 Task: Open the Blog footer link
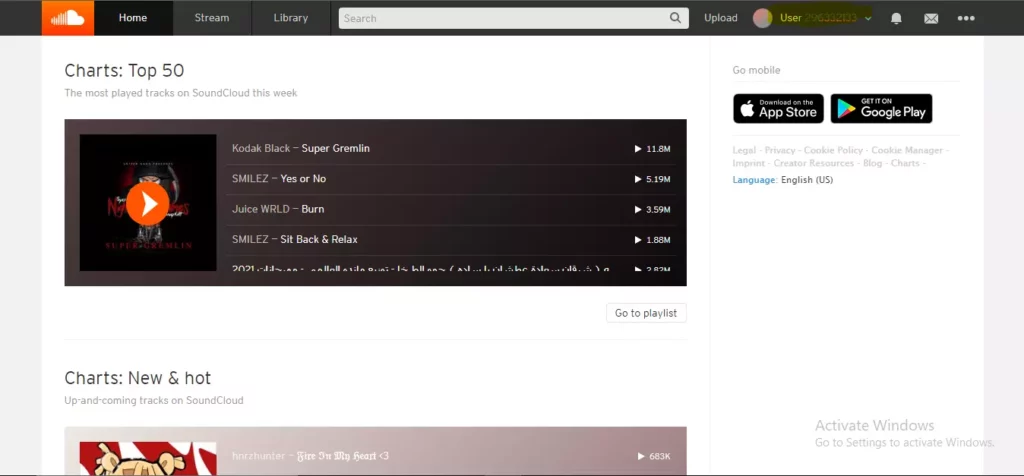872,163
